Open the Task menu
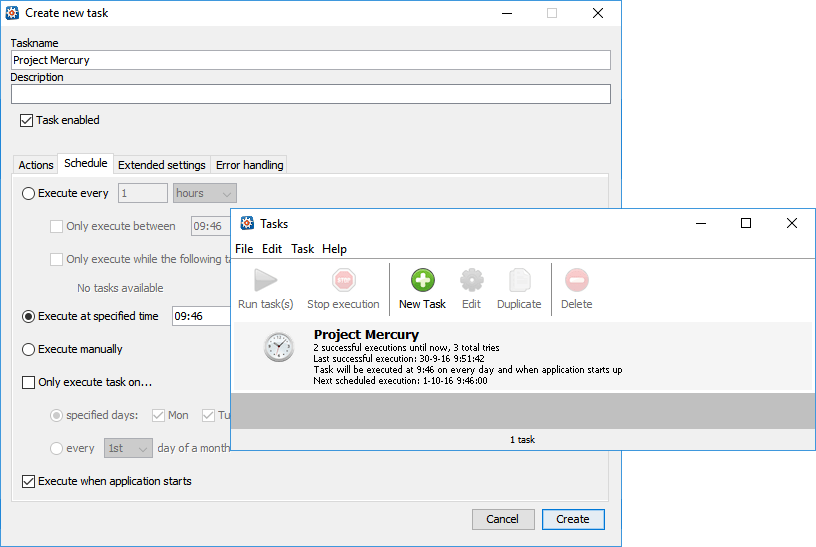The height and width of the screenshot is (547, 816). 302,249
